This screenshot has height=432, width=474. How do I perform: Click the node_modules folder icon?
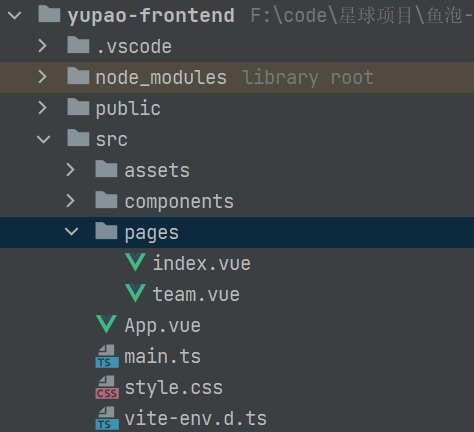(78, 76)
